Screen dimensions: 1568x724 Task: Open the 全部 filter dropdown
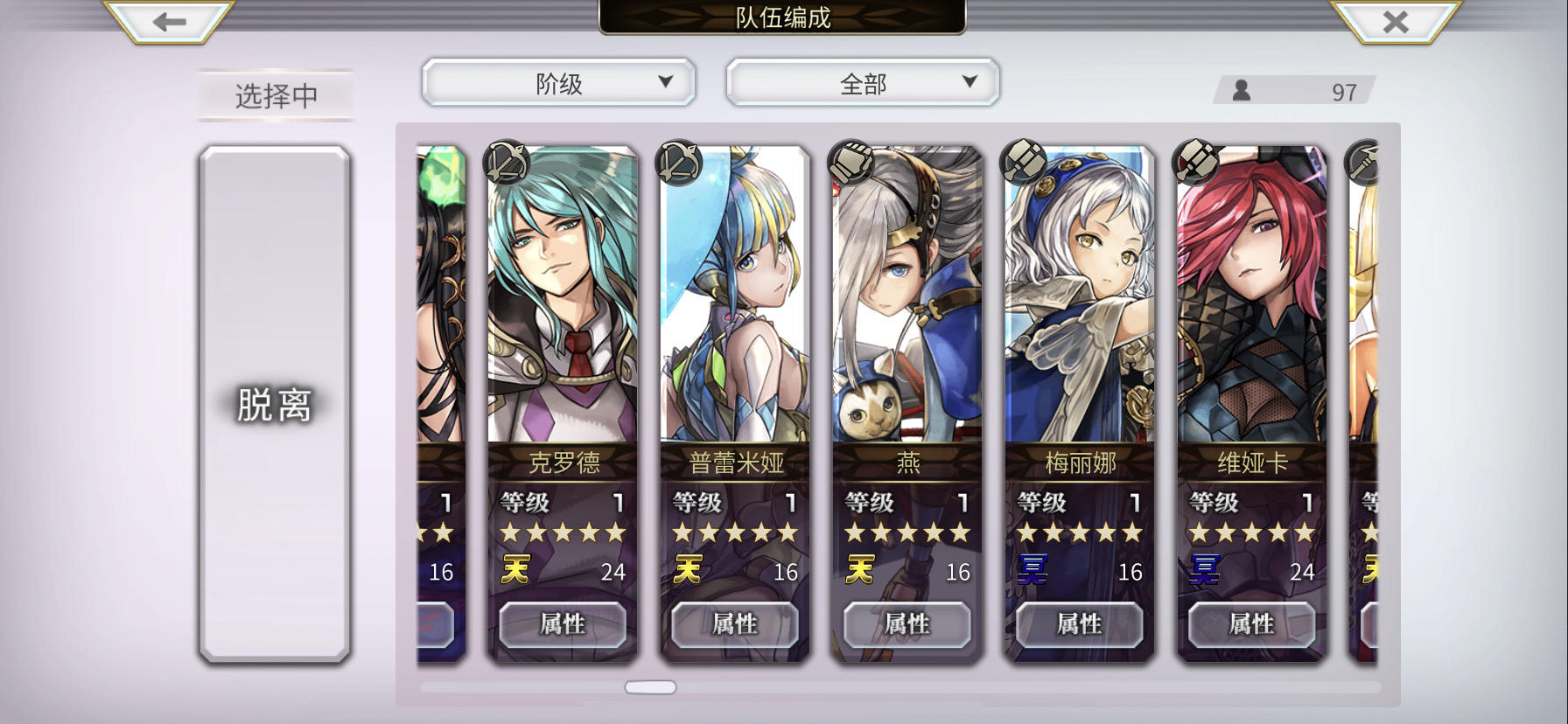coord(863,83)
